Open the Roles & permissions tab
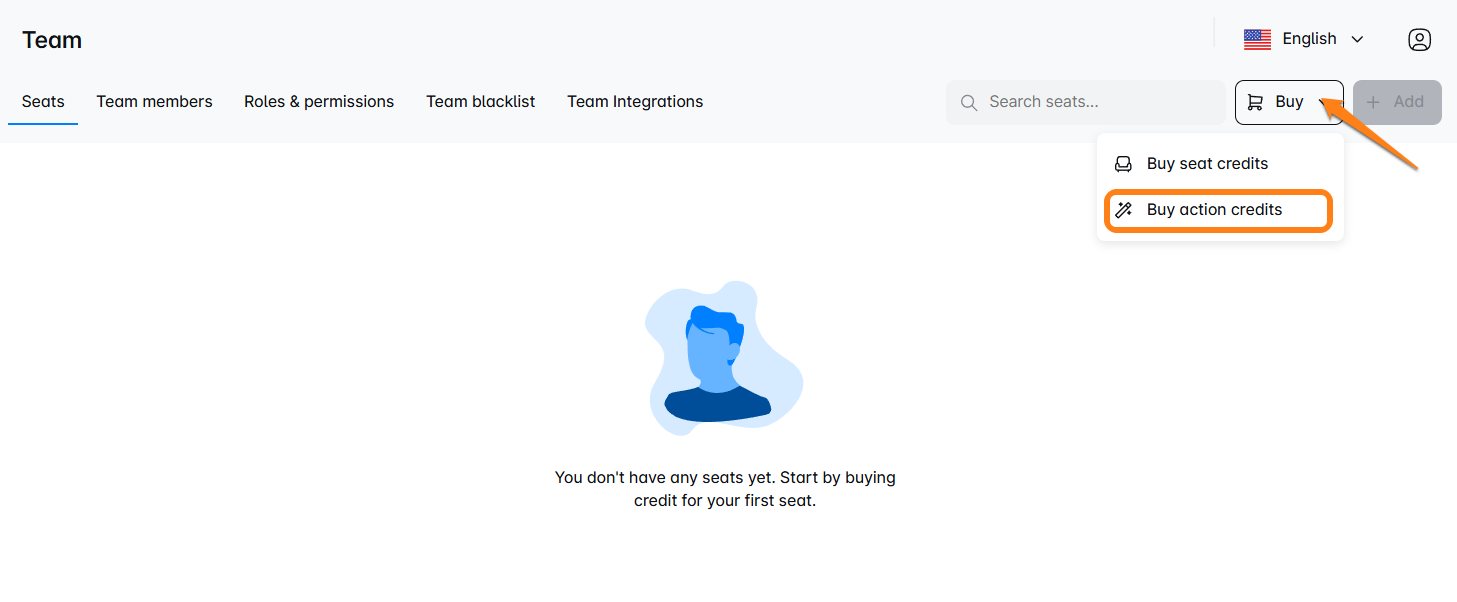Screen dimensions: 1457x602 [319, 102]
